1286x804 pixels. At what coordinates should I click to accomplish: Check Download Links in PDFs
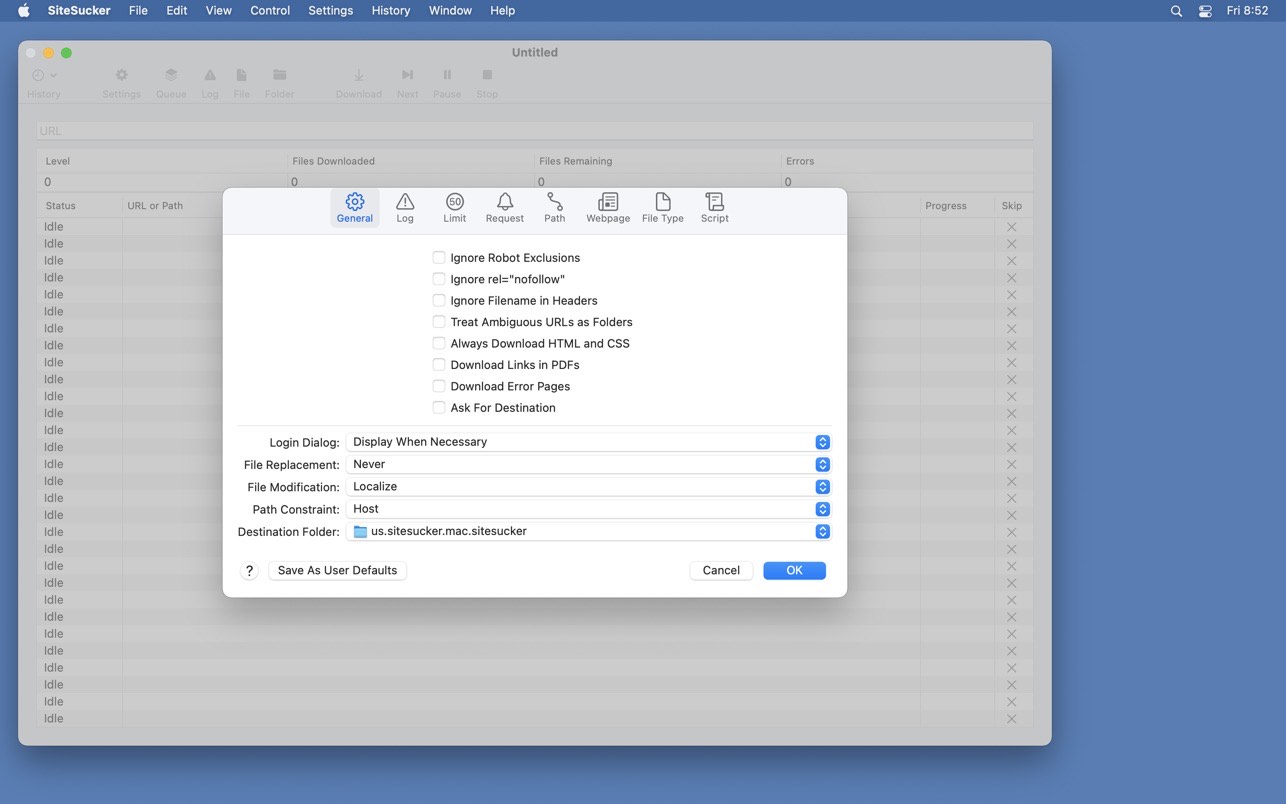coord(439,365)
